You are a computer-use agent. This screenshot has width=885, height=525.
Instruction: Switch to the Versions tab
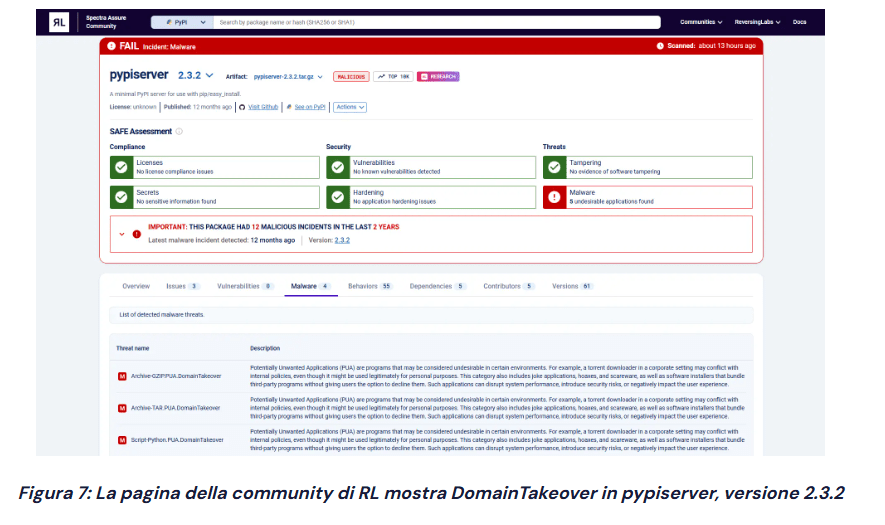coord(571,286)
